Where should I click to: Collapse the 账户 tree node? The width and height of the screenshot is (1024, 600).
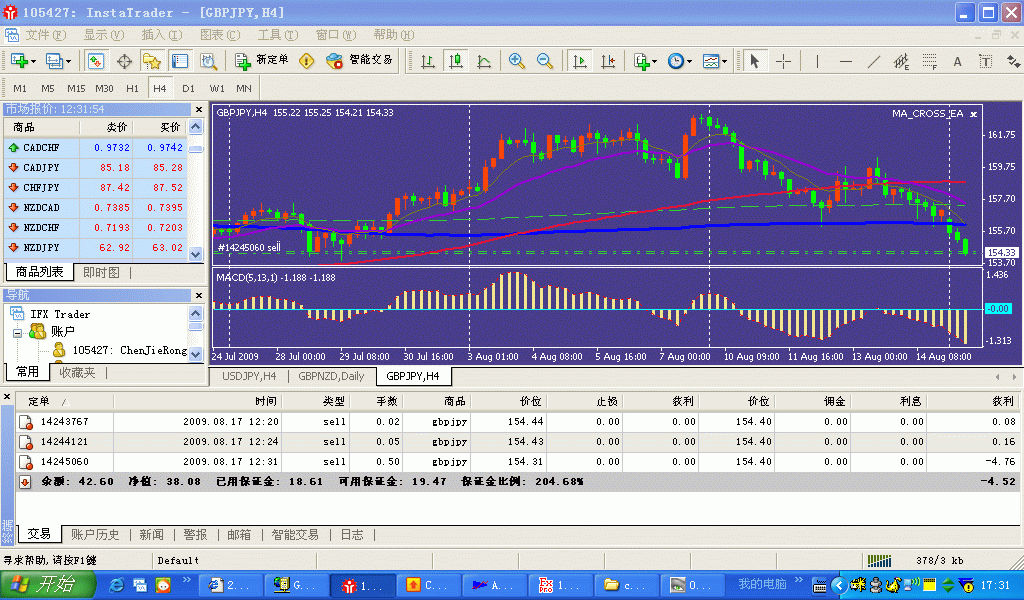tap(18, 331)
